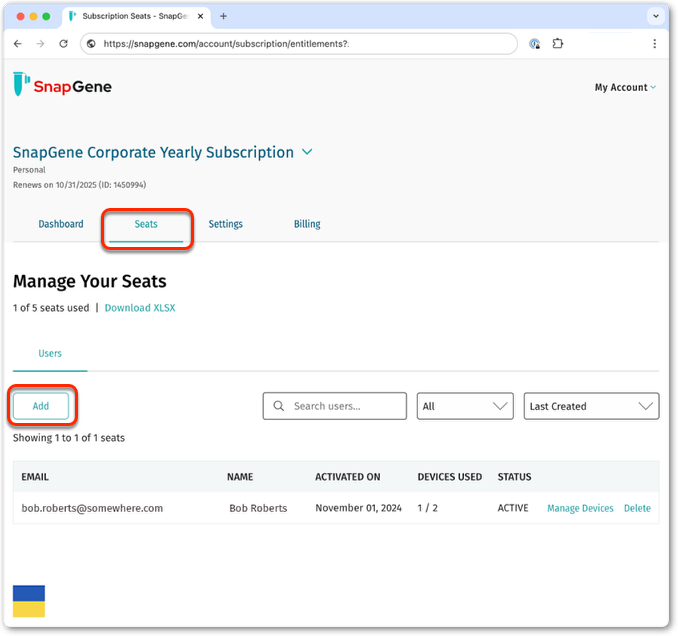Click the extension icon beside extensions puzzle
This screenshot has width=678, height=636.
coord(535,44)
